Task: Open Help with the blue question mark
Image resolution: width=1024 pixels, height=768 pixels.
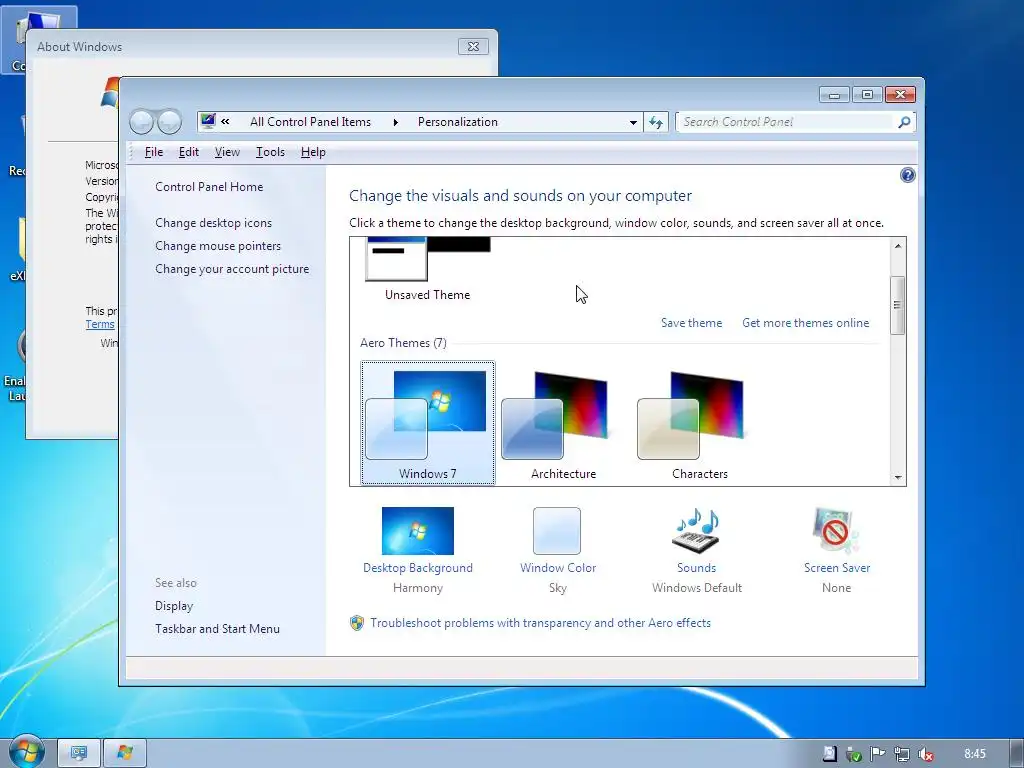Action: click(x=907, y=175)
